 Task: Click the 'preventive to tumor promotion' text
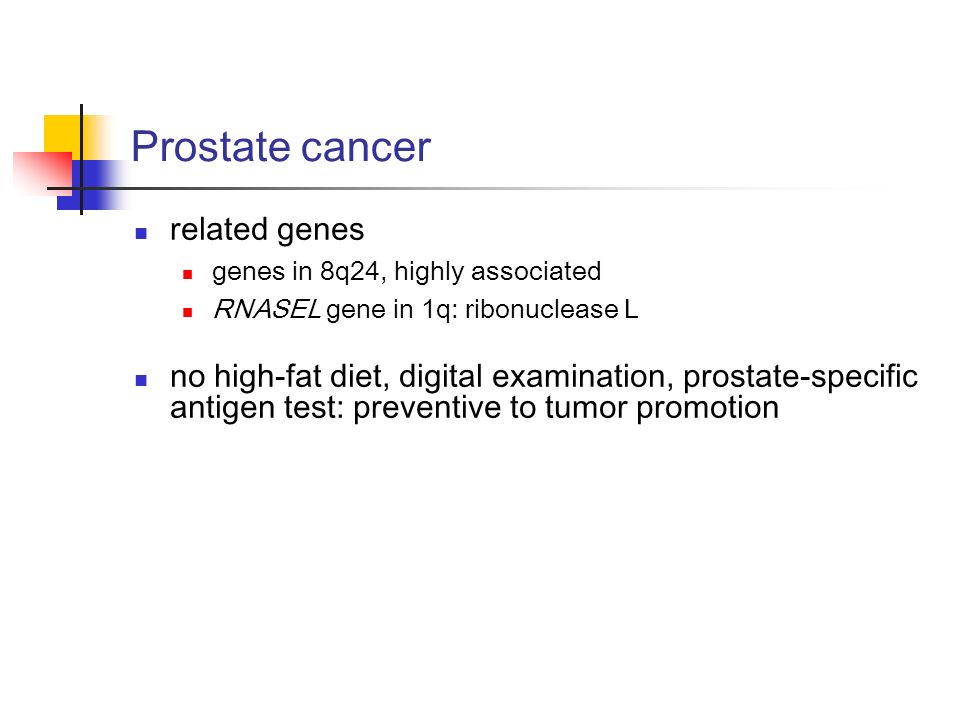tap(566, 408)
